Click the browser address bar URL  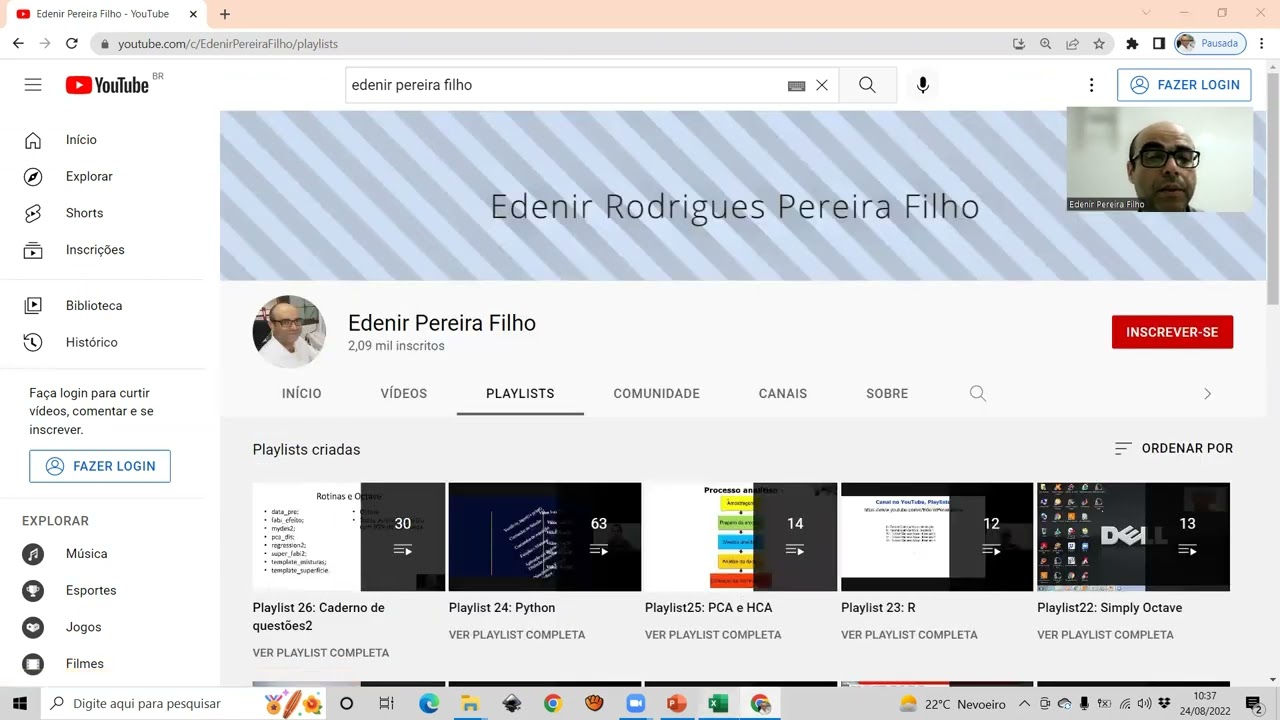[x=228, y=44]
